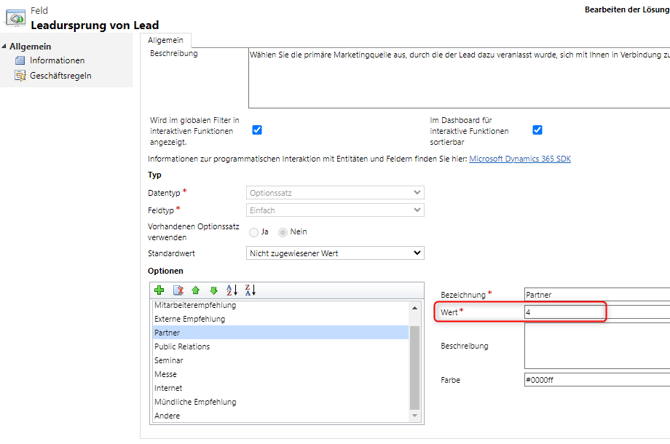Open the Microsoft Dynamics 365 SDK link
Viewport: 670px width, 444px height.
[520, 159]
